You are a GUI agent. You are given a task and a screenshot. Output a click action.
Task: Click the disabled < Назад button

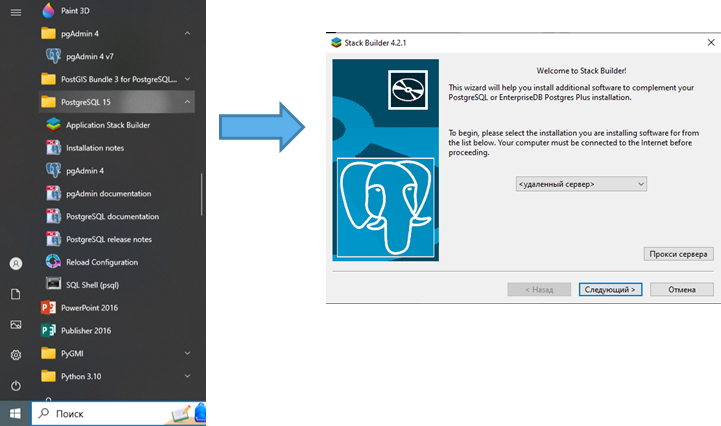click(539, 289)
